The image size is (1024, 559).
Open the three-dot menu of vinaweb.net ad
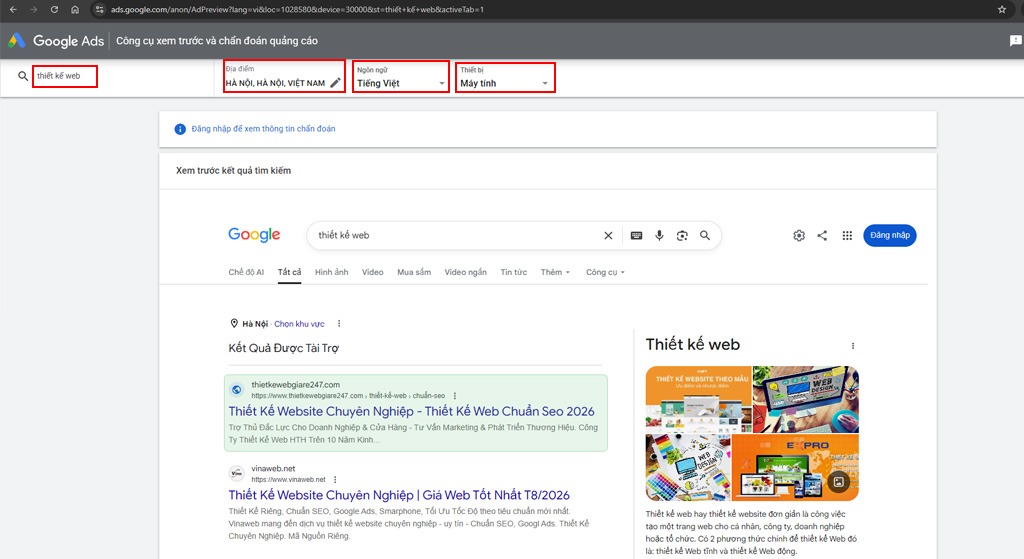(x=335, y=479)
